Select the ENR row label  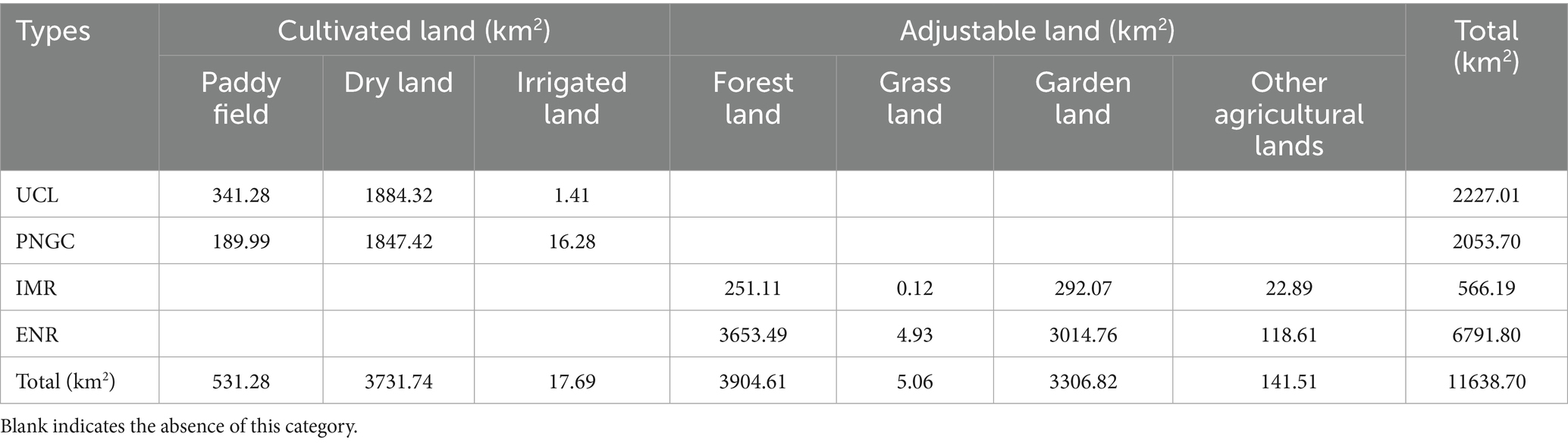(x=37, y=335)
